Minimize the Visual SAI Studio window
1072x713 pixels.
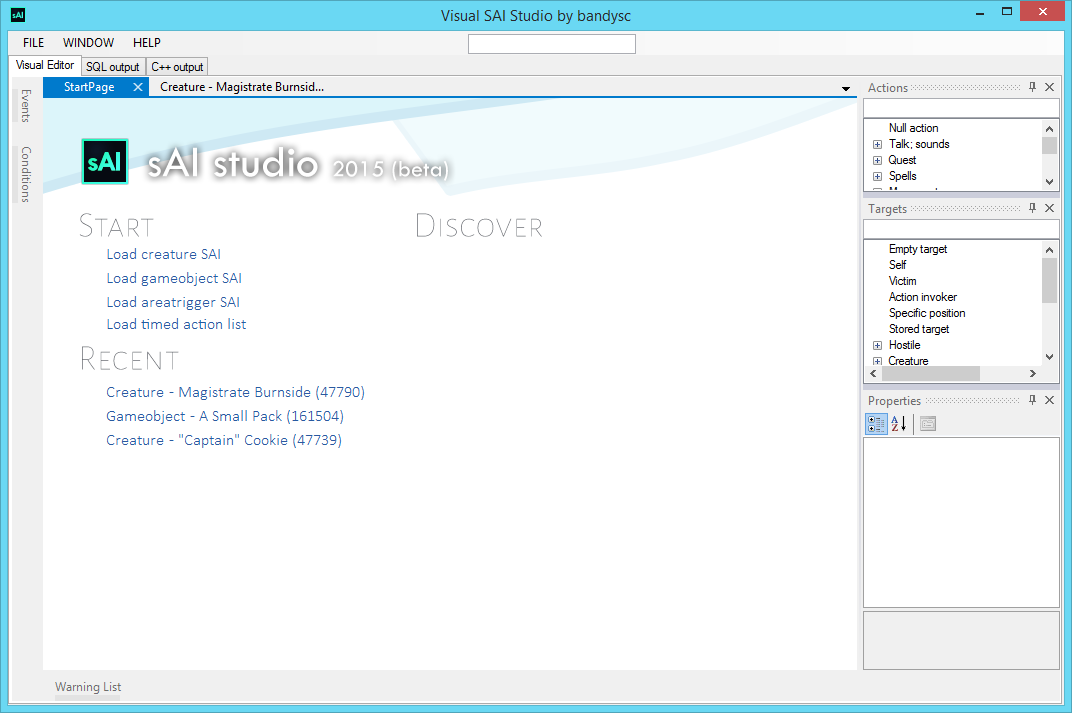point(980,13)
